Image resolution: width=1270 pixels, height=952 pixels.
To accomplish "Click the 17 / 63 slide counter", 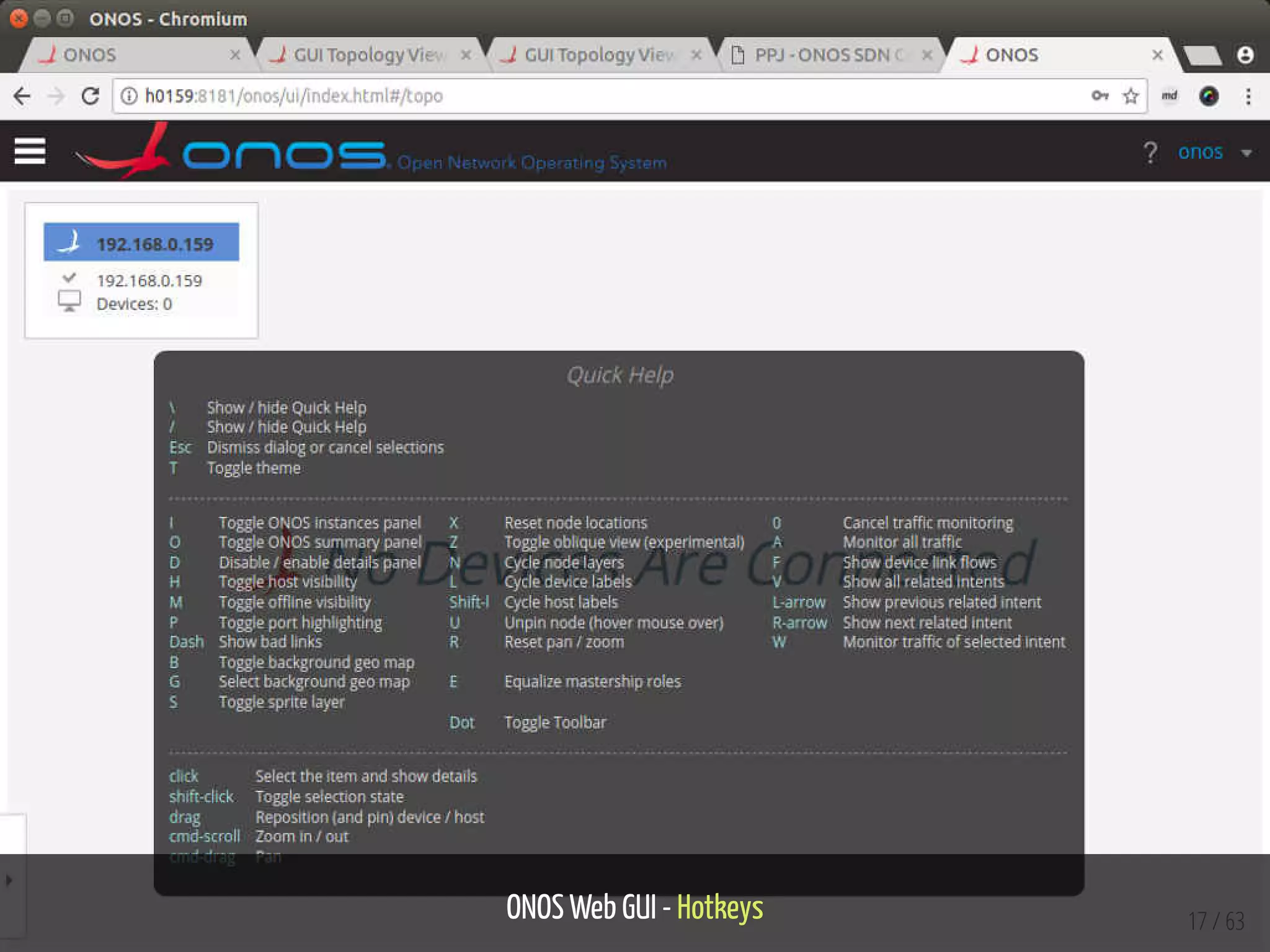I will pos(1216,921).
